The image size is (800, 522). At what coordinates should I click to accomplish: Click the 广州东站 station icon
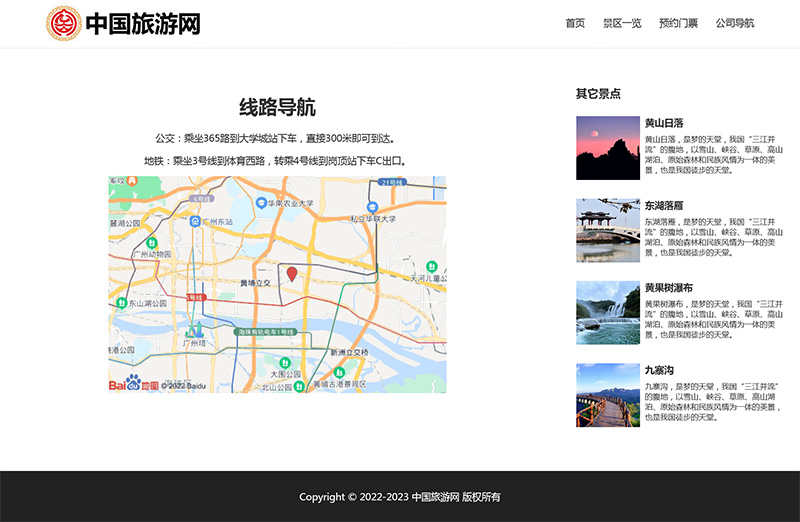coord(196,222)
